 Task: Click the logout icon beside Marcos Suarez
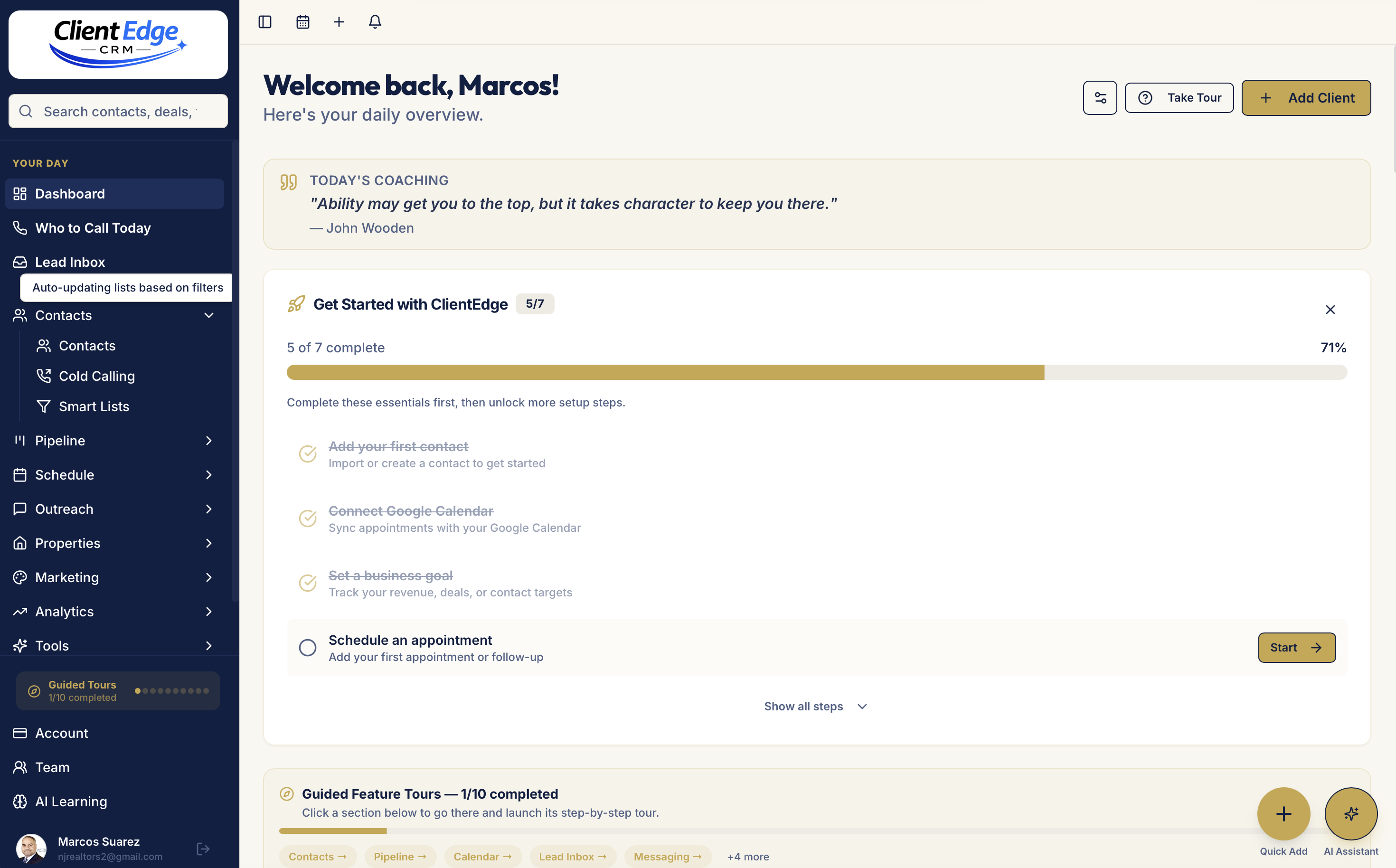(x=203, y=849)
